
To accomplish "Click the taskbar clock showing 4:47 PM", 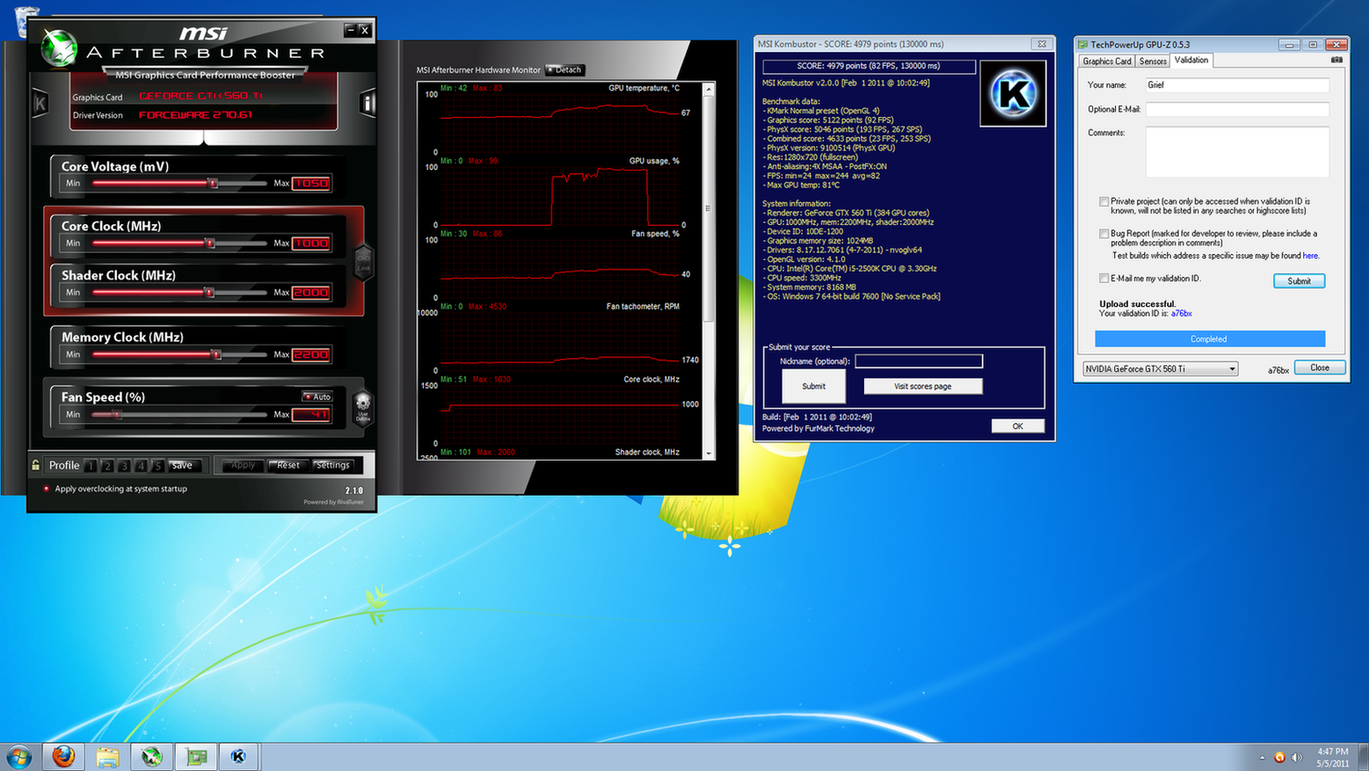I will pyautogui.click(x=1332, y=757).
